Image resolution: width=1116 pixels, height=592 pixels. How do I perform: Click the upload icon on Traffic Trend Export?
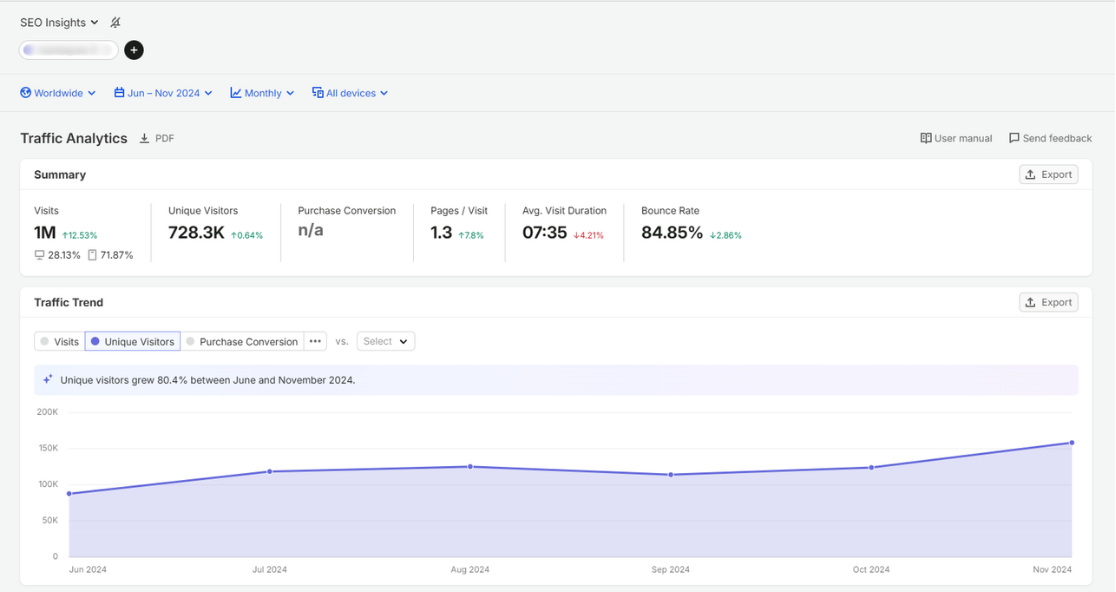click(x=1030, y=302)
